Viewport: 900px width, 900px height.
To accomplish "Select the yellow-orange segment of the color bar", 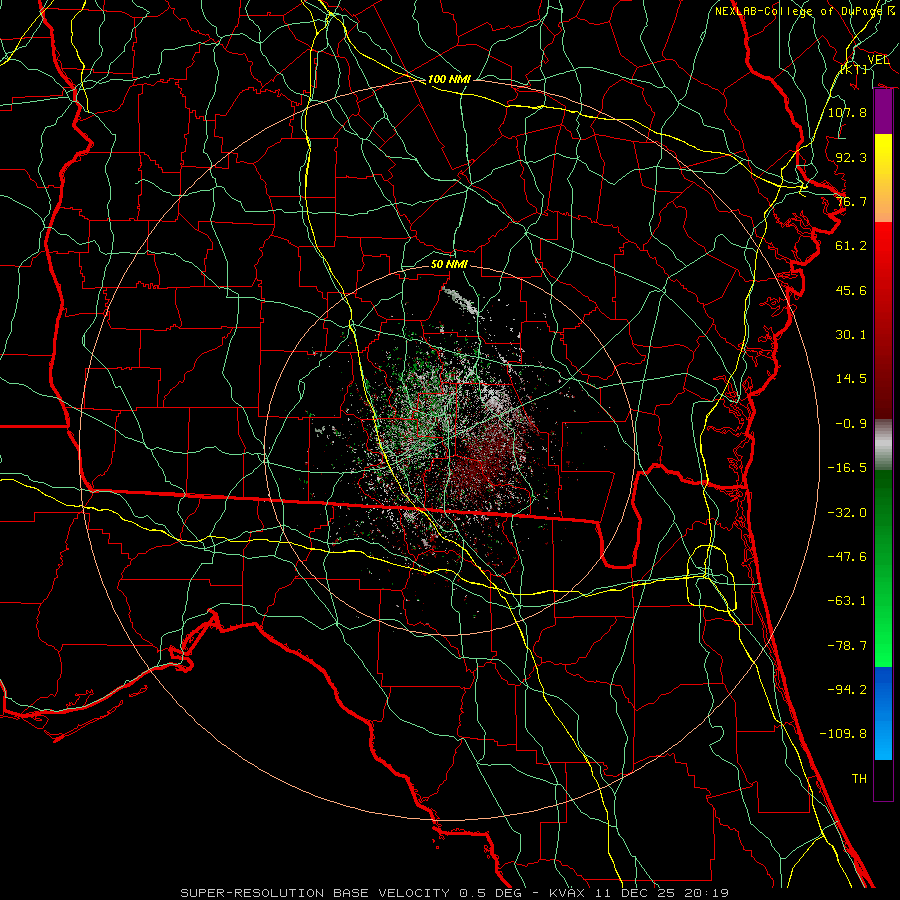I will point(883,178).
